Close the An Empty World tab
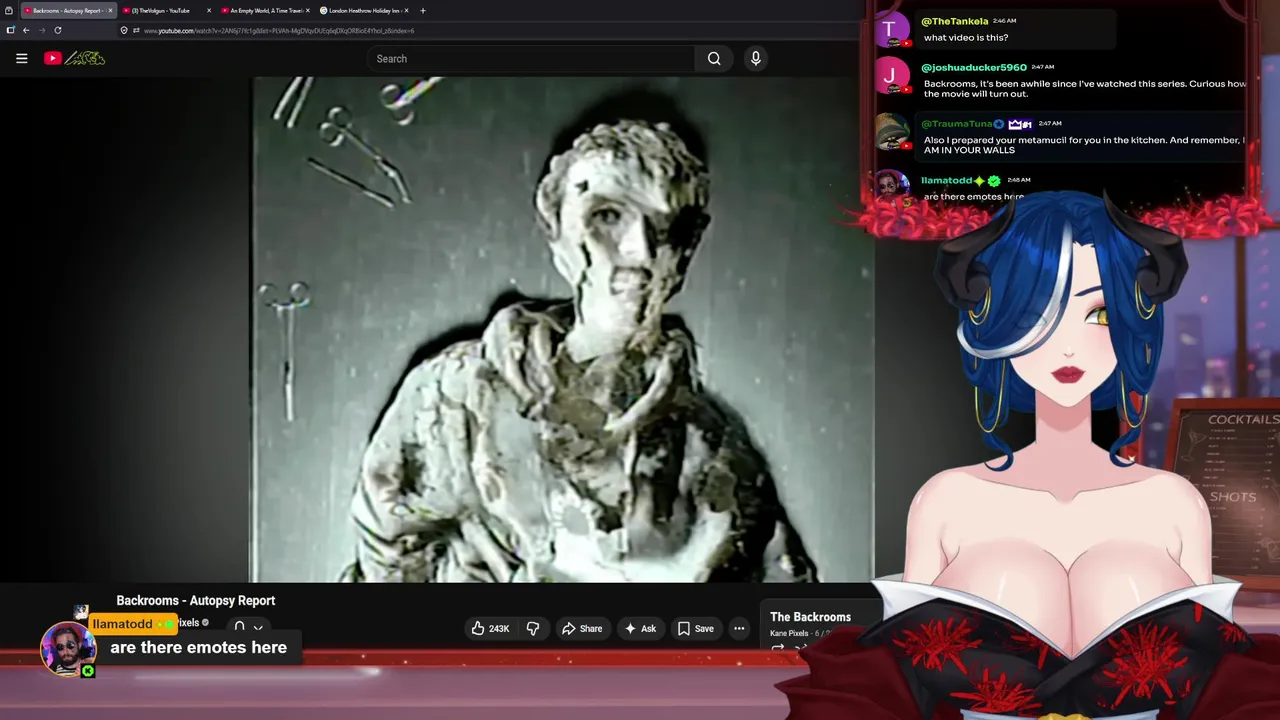1280x720 pixels. coord(308,10)
